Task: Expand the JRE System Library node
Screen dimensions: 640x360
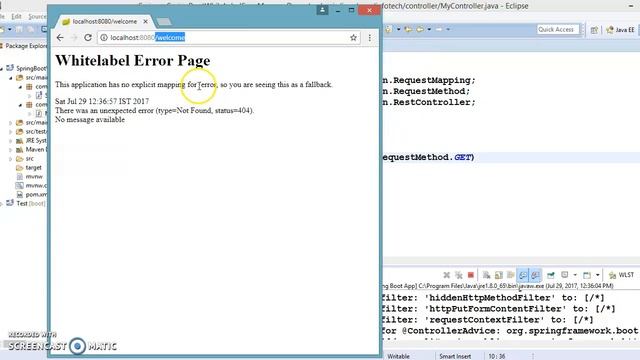Action: (x=11, y=140)
